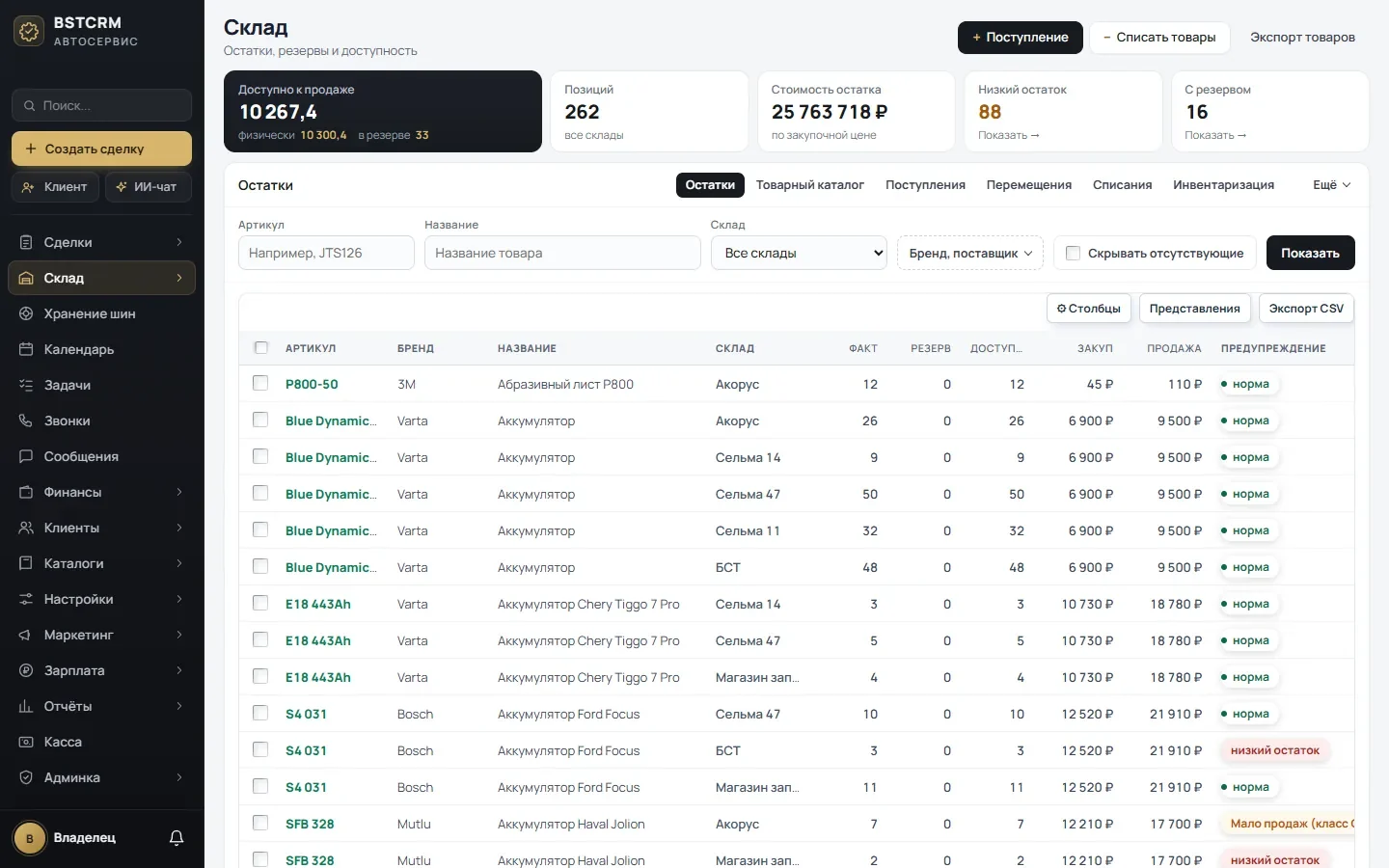Click the Создать сделку button
This screenshot has height=868, width=1389.
(101, 149)
